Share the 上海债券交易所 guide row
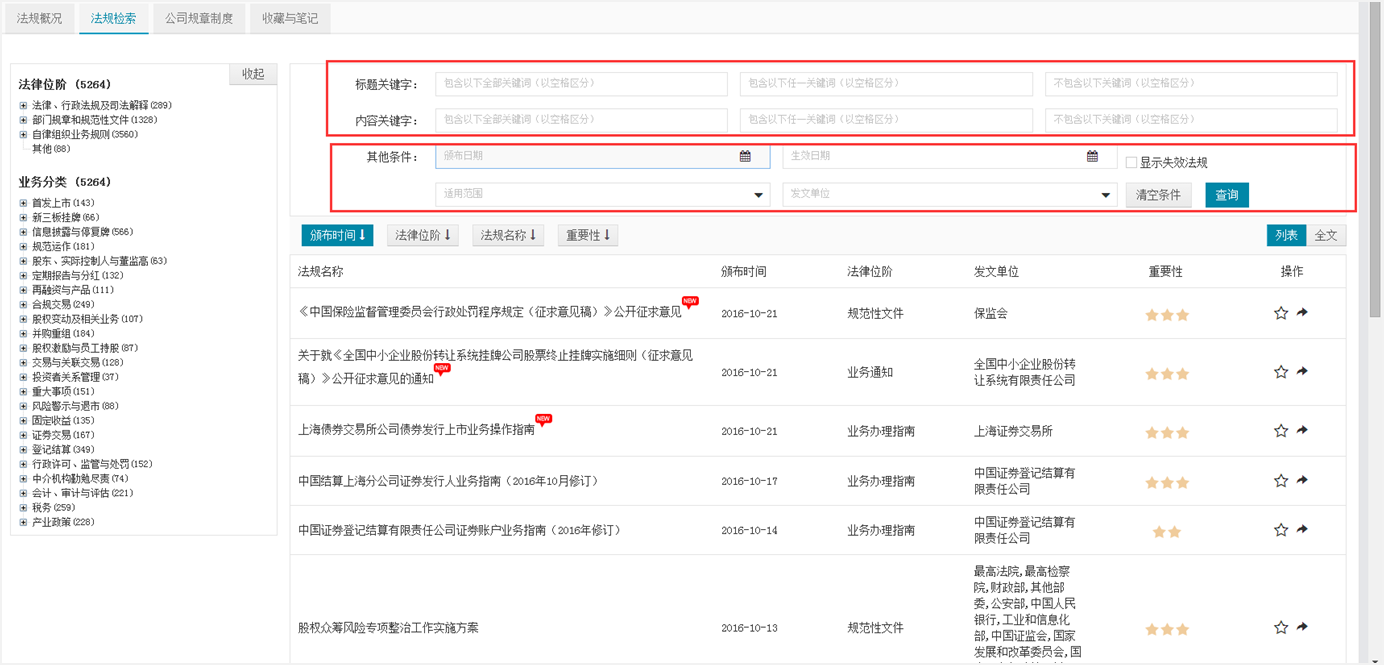 click(x=1302, y=431)
